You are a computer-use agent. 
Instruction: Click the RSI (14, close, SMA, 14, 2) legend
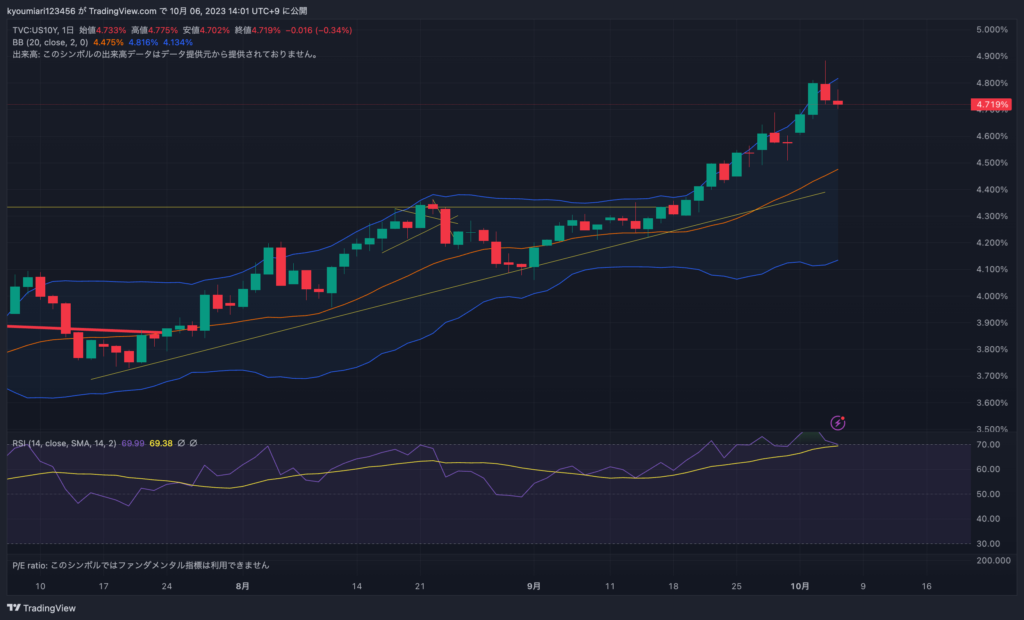pyautogui.click(x=64, y=444)
